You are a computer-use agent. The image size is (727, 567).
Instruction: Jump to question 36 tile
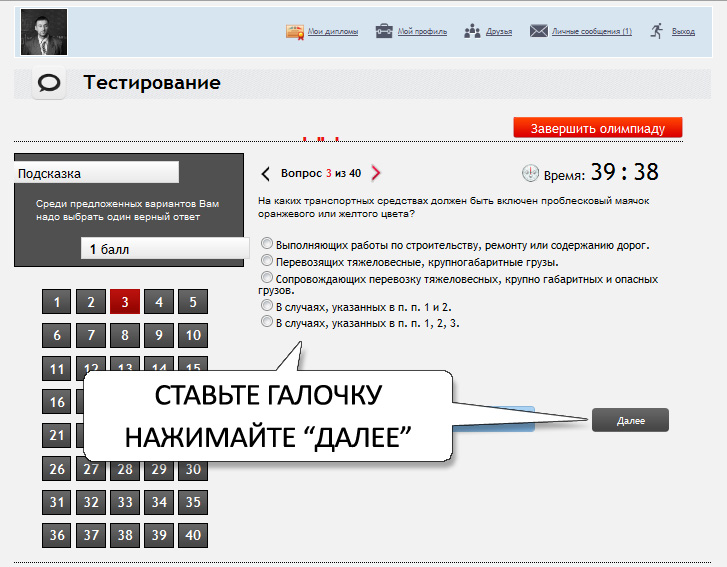point(57,535)
